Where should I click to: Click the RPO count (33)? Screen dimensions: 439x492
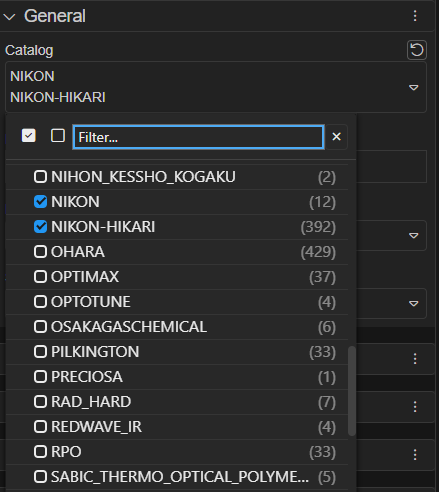click(x=322, y=452)
